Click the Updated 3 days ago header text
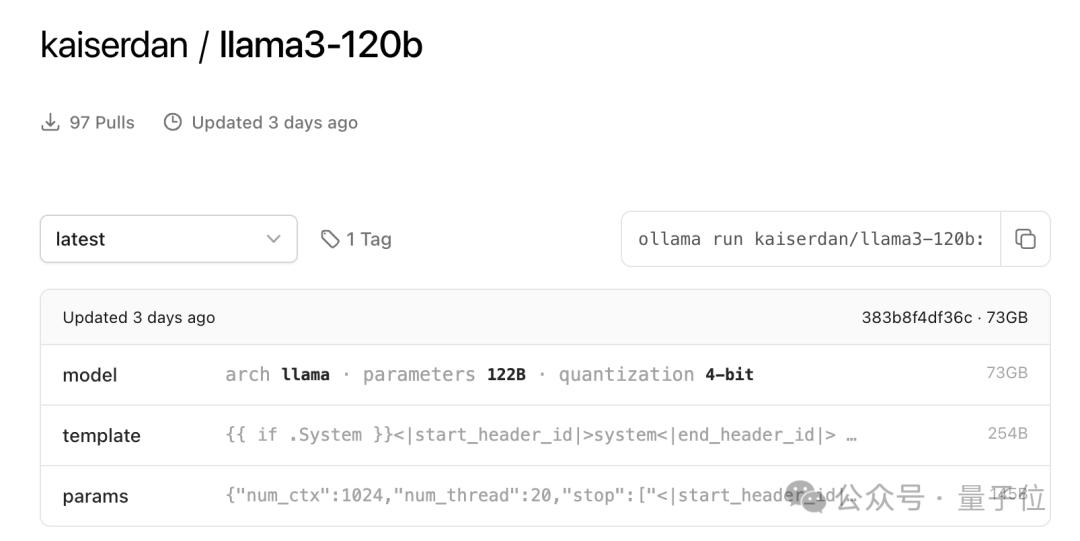Screen dimensions: 1080x541 pos(139,318)
